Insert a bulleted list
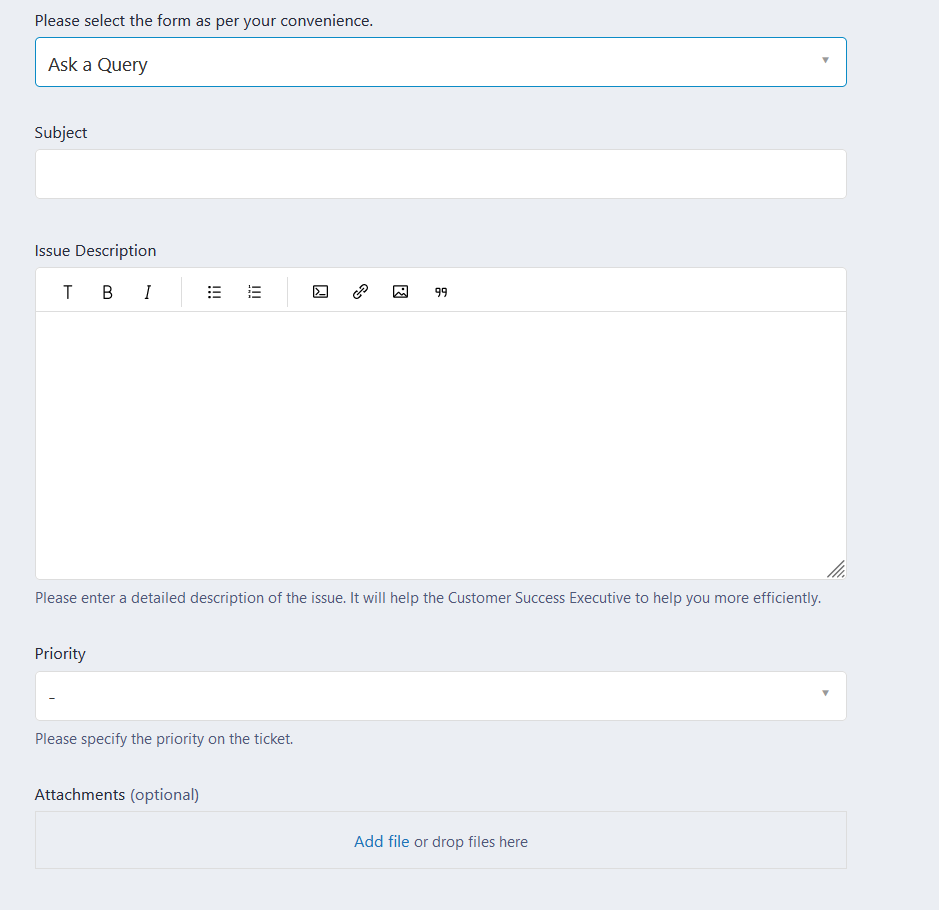The width and height of the screenshot is (939, 910). click(x=214, y=292)
